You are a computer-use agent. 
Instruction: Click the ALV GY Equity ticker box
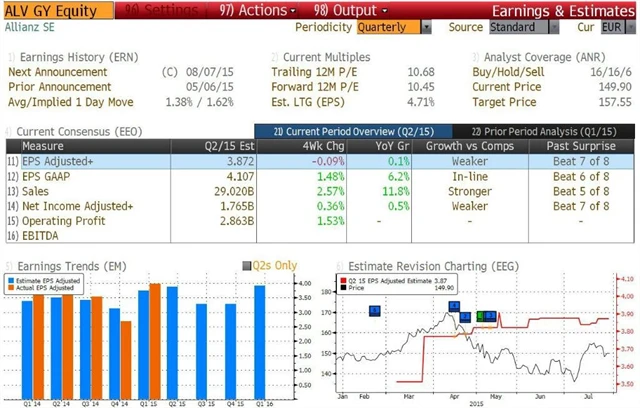pos(58,11)
